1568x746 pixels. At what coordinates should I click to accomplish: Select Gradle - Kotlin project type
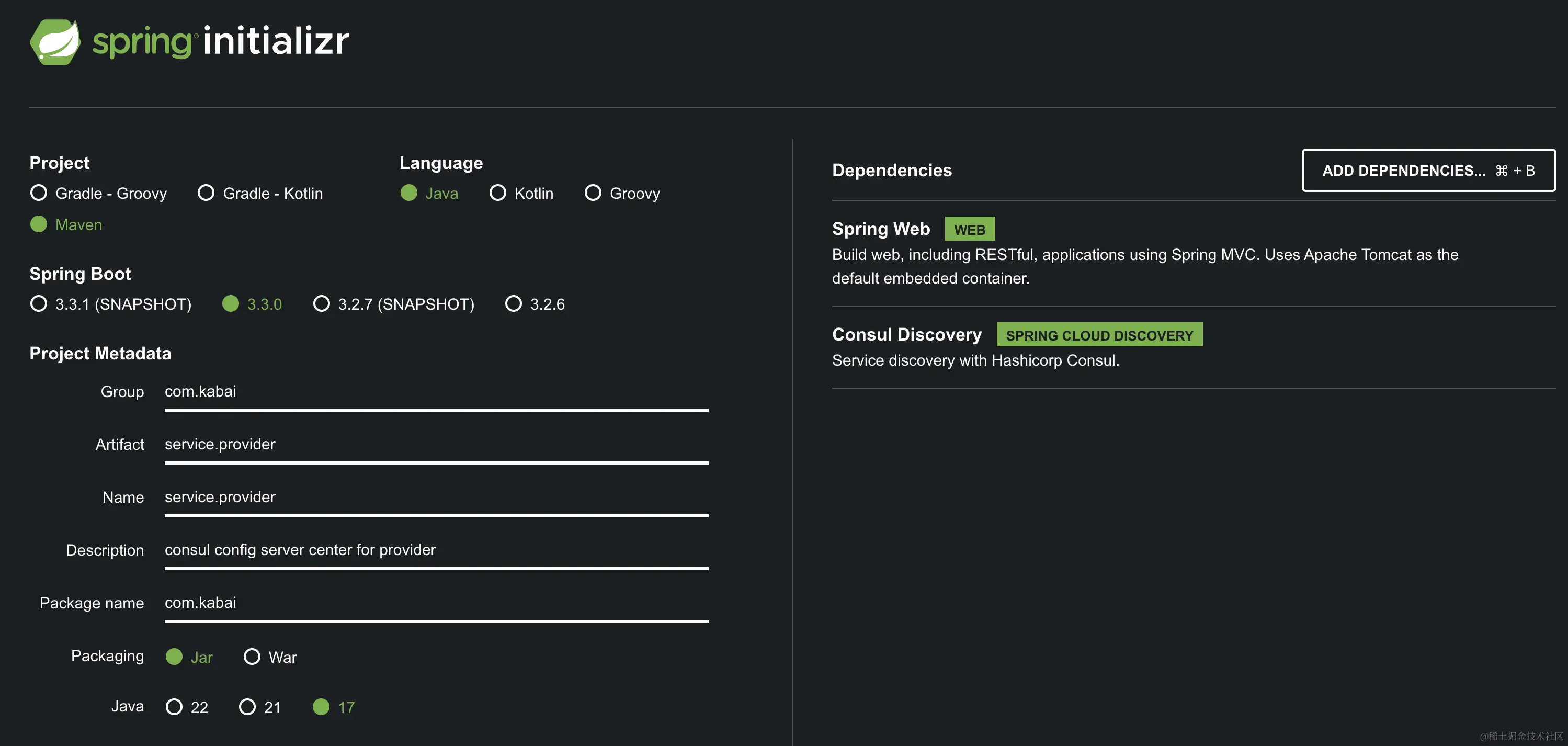tap(207, 193)
